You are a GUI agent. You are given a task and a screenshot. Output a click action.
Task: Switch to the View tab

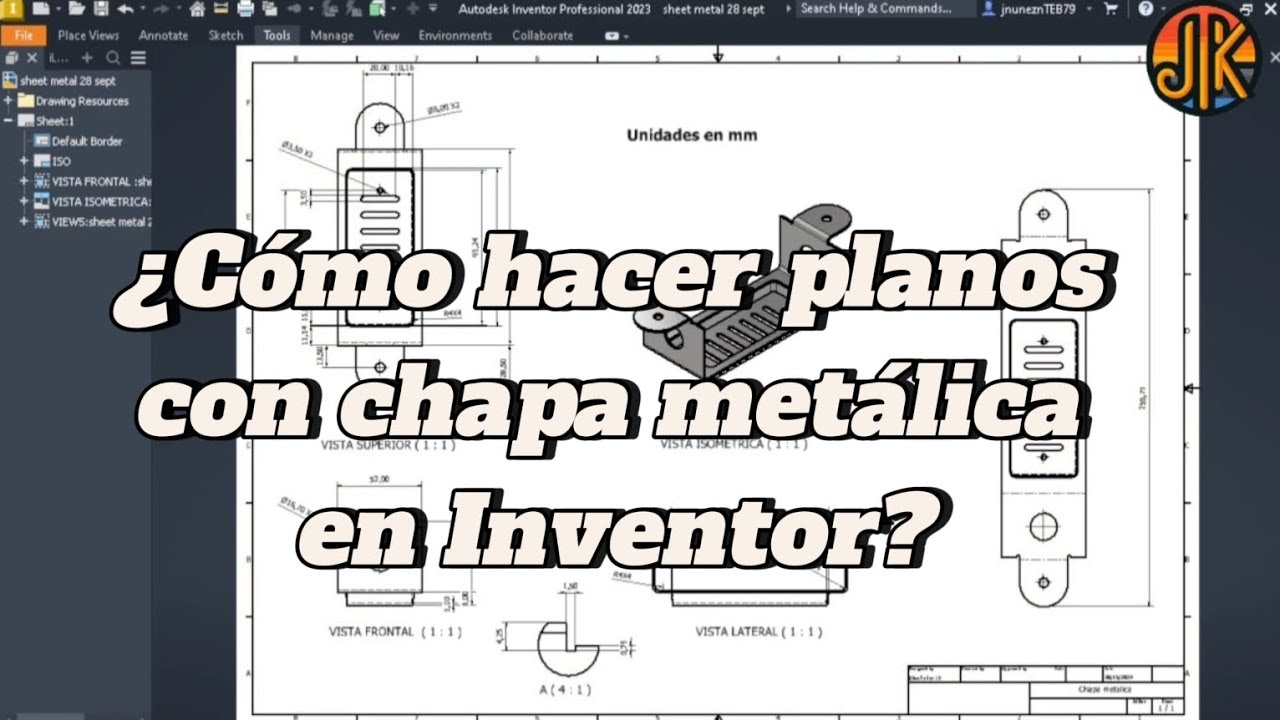386,35
